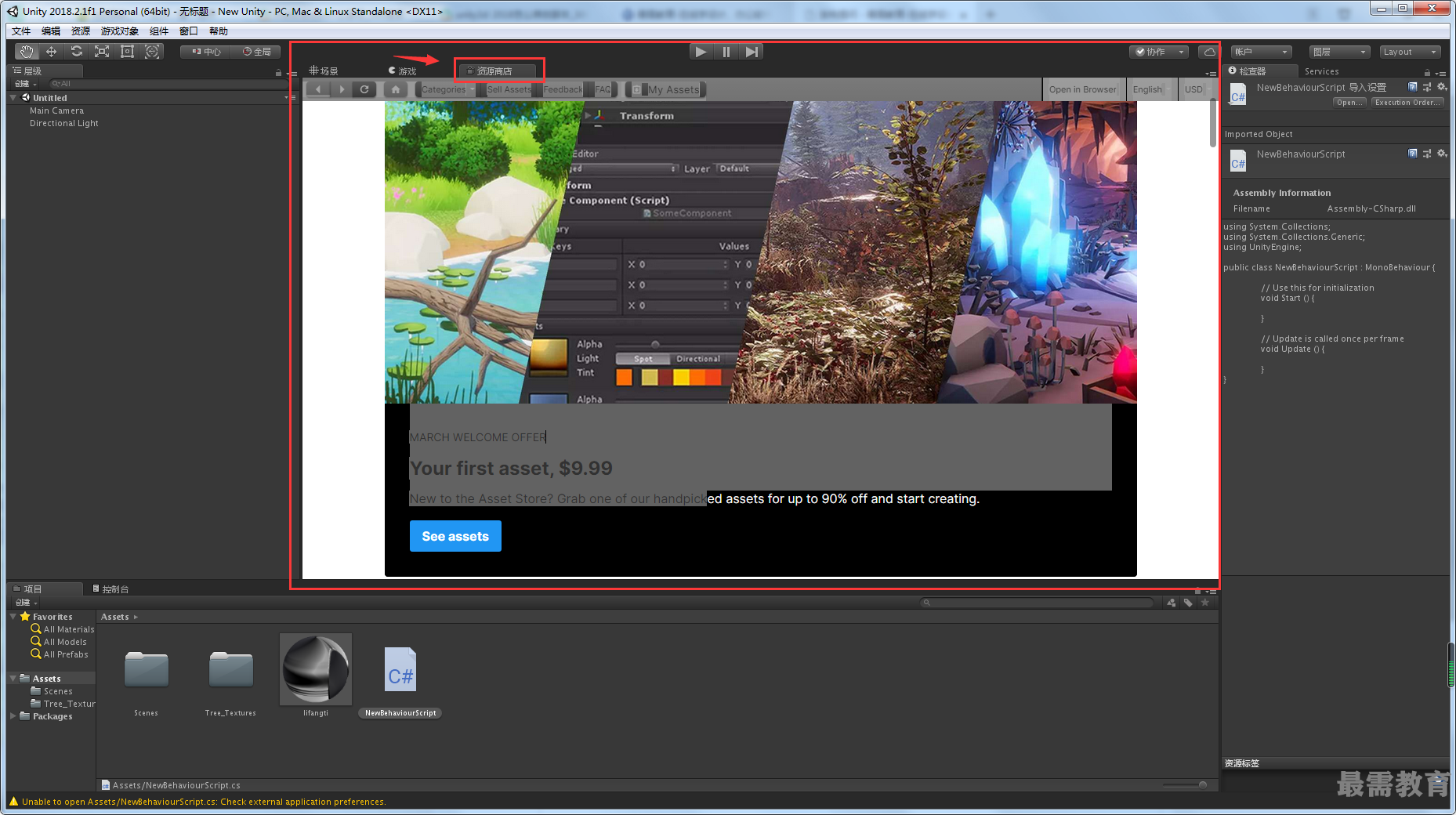Reload the Asset Store page
This screenshot has width=1456, height=815.
(364, 89)
